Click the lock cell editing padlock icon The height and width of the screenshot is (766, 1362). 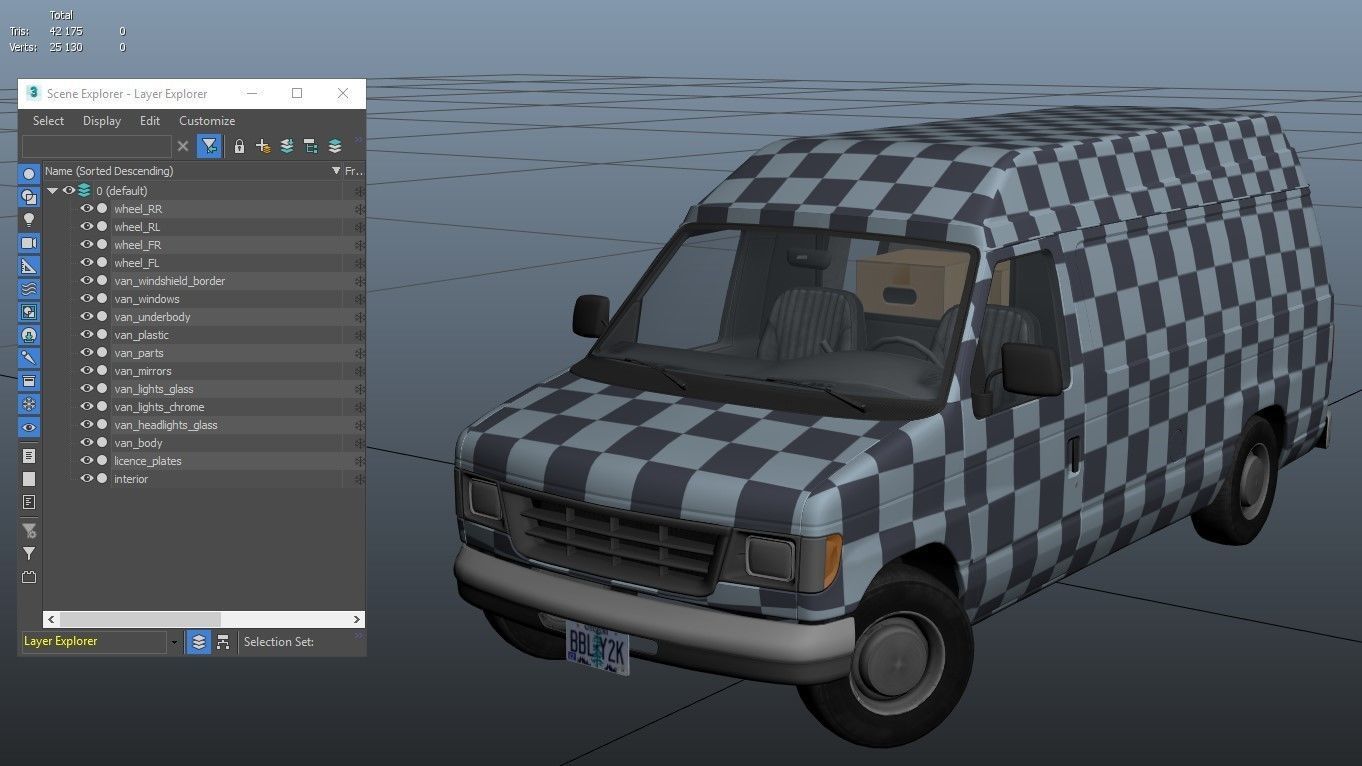tap(239, 146)
